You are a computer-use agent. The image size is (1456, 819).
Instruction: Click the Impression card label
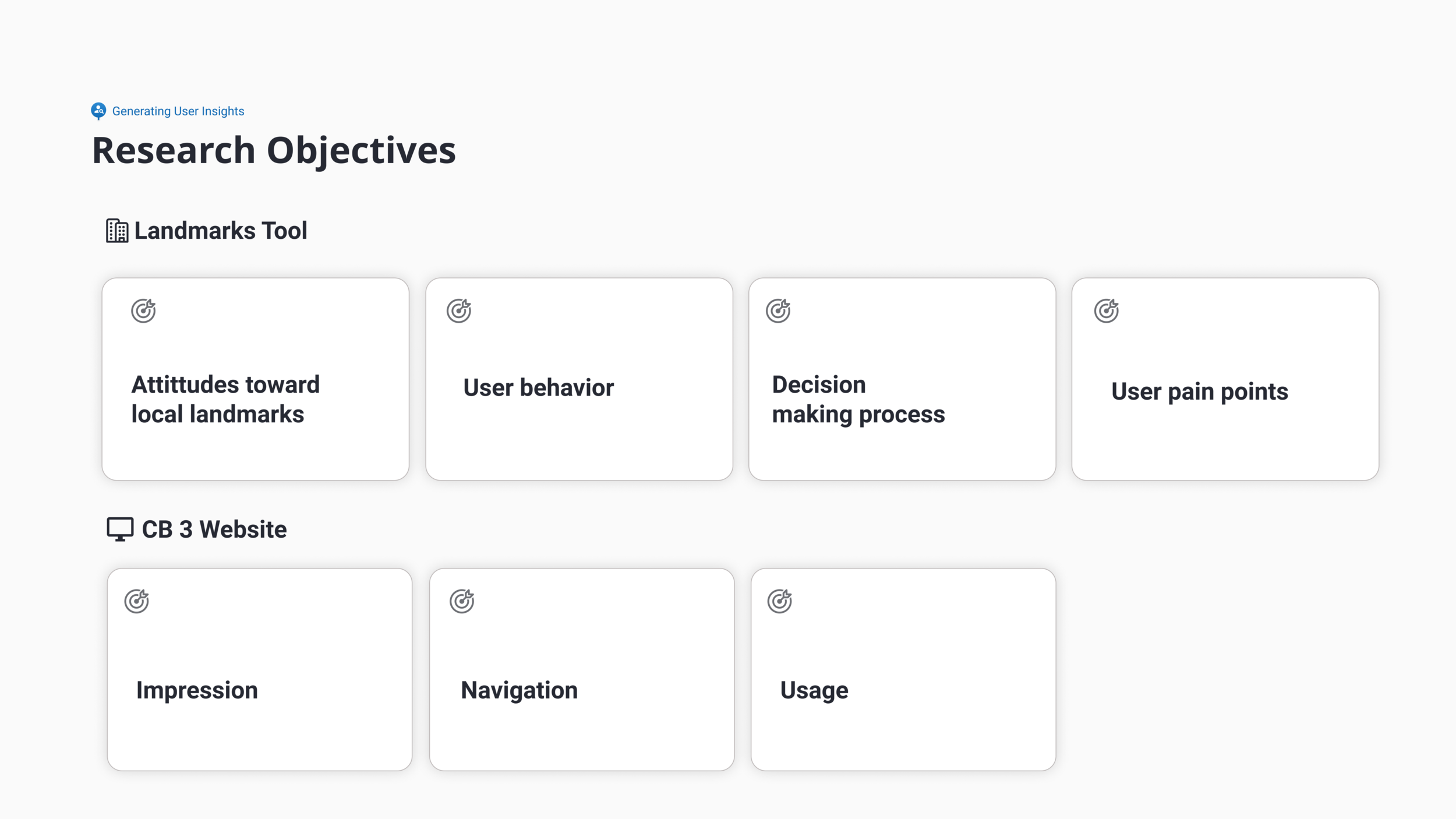[x=197, y=691]
